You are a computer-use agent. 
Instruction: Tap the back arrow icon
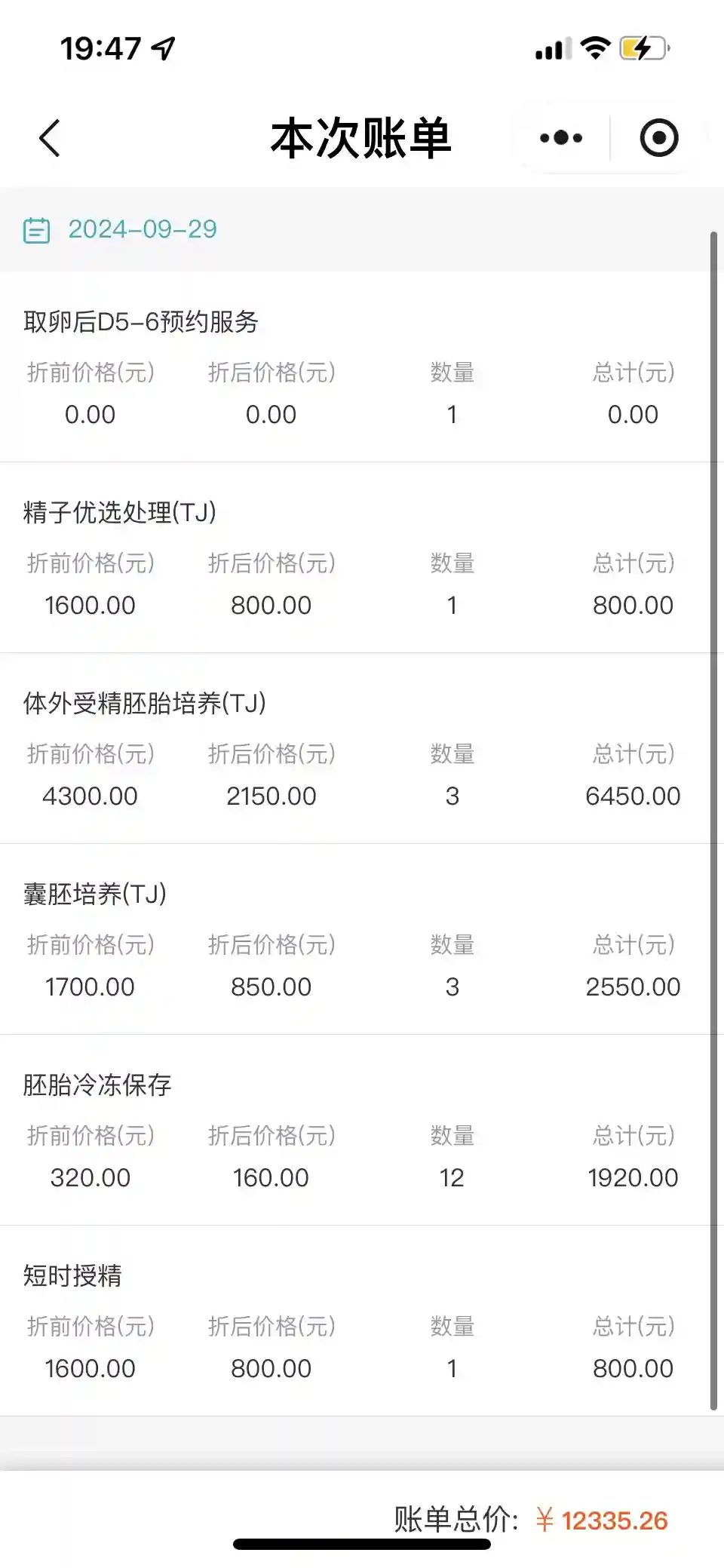point(50,139)
